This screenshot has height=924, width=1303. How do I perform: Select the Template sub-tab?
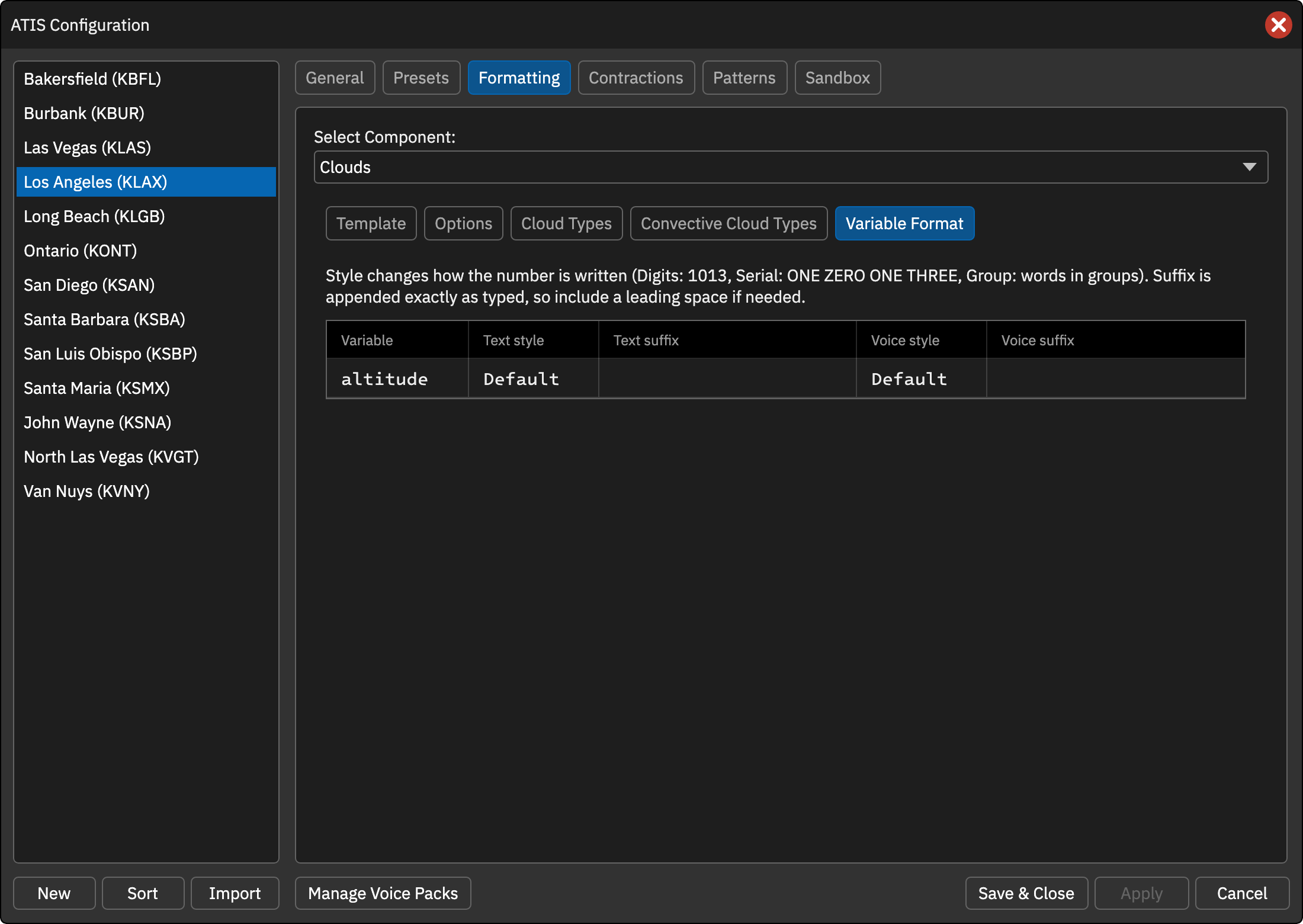[x=371, y=223]
